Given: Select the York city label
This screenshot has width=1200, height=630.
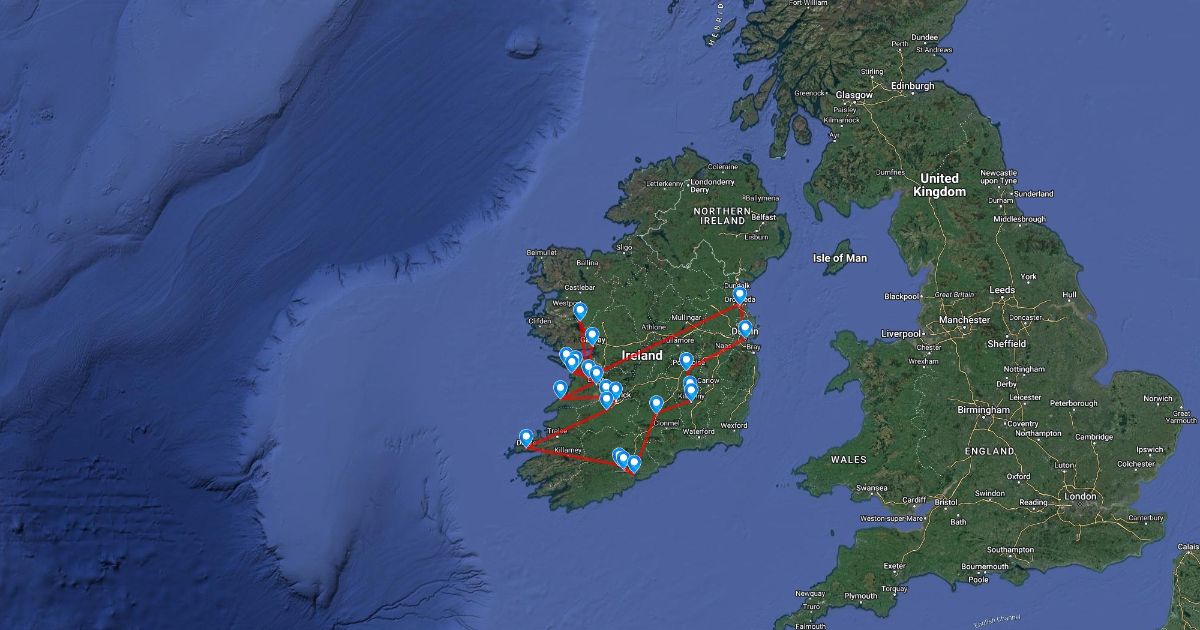Looking at the screenshot, I should coord(1029,276).
